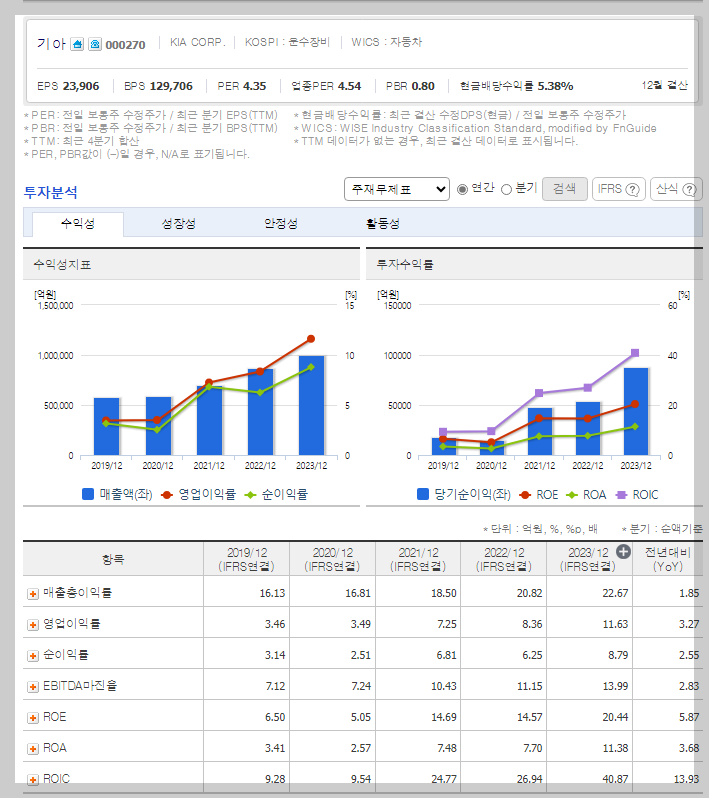Click the 2021/12 (IFRS연결) column header

tap(418, 559)
